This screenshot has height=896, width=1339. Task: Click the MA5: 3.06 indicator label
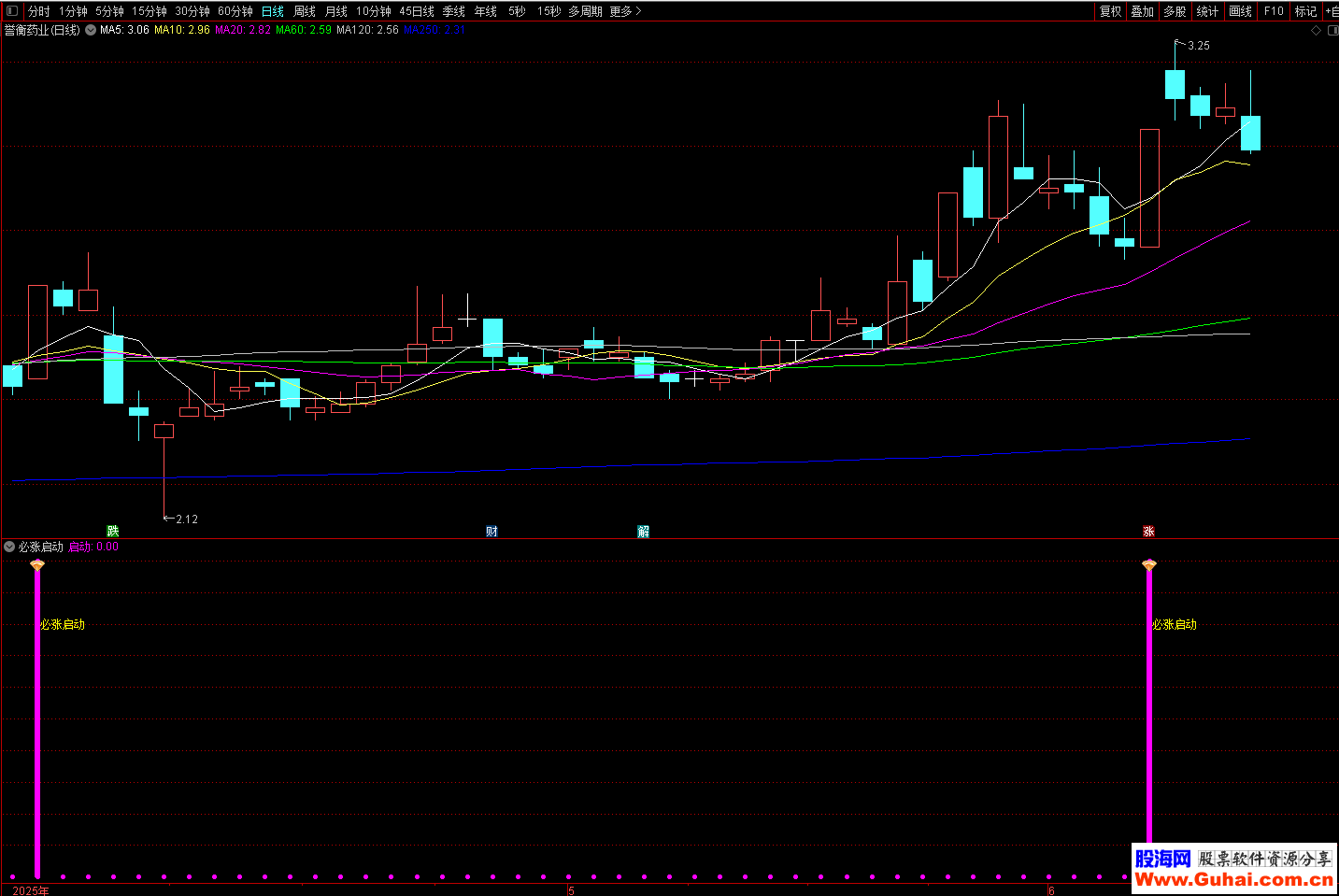tap(124, 30)
